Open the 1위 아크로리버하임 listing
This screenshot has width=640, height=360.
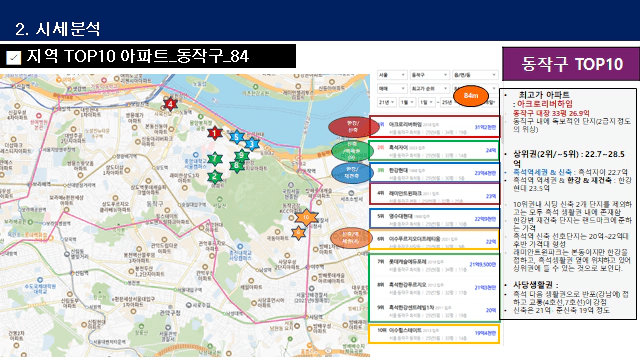[x=434, y=127]
